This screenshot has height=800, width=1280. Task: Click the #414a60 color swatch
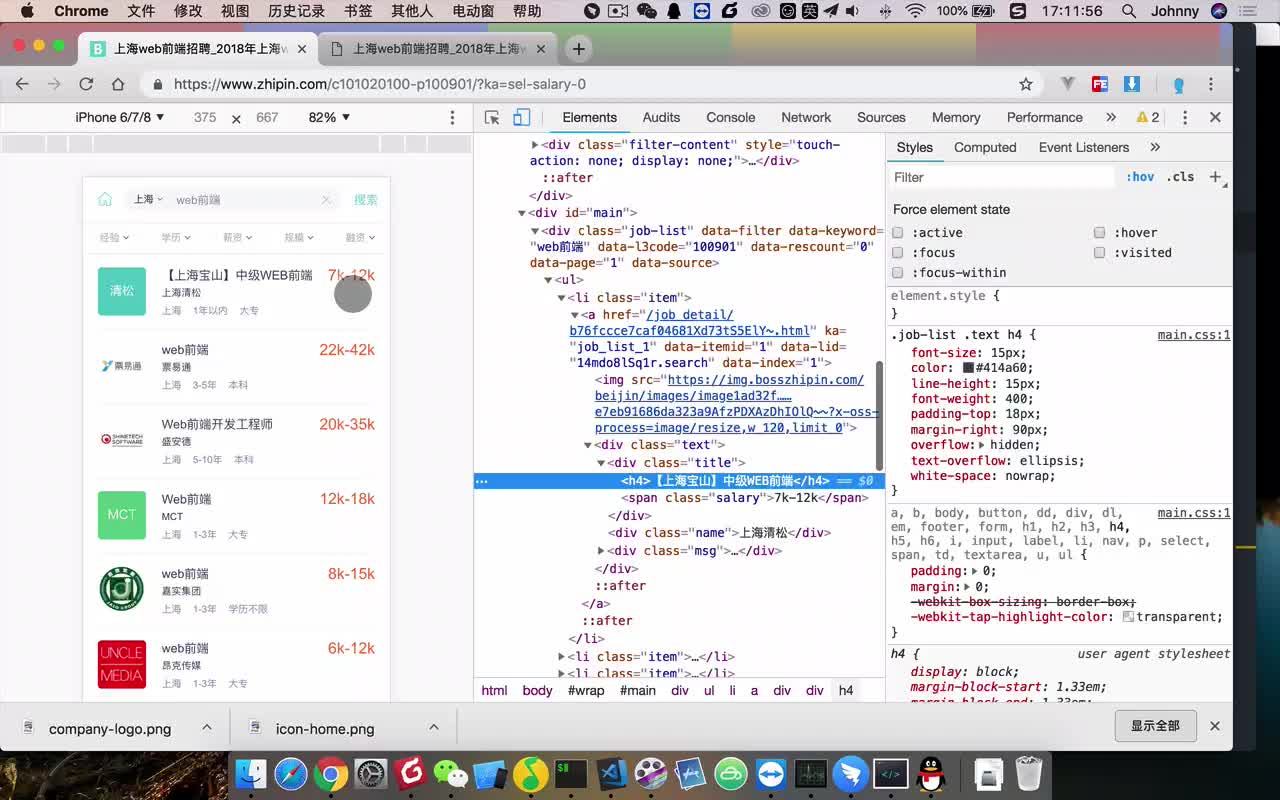tap(968, 368)
